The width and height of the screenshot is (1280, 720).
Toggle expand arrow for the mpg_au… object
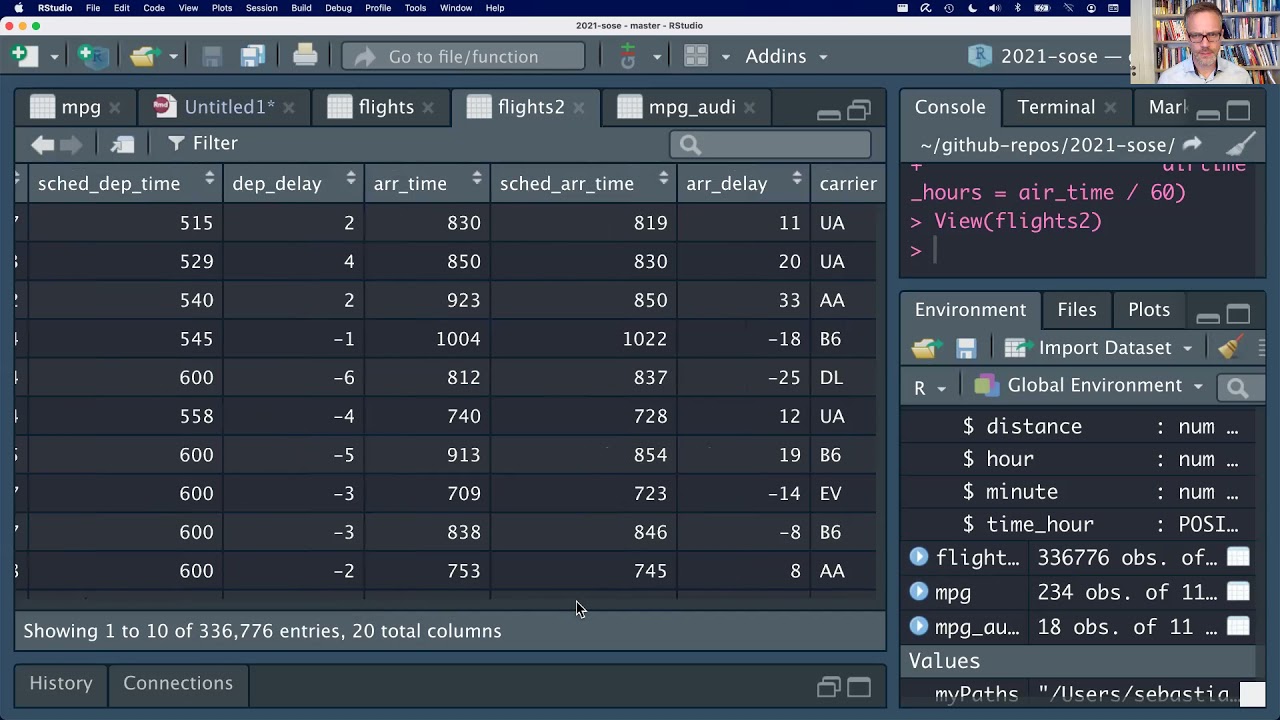coord(919,627)
